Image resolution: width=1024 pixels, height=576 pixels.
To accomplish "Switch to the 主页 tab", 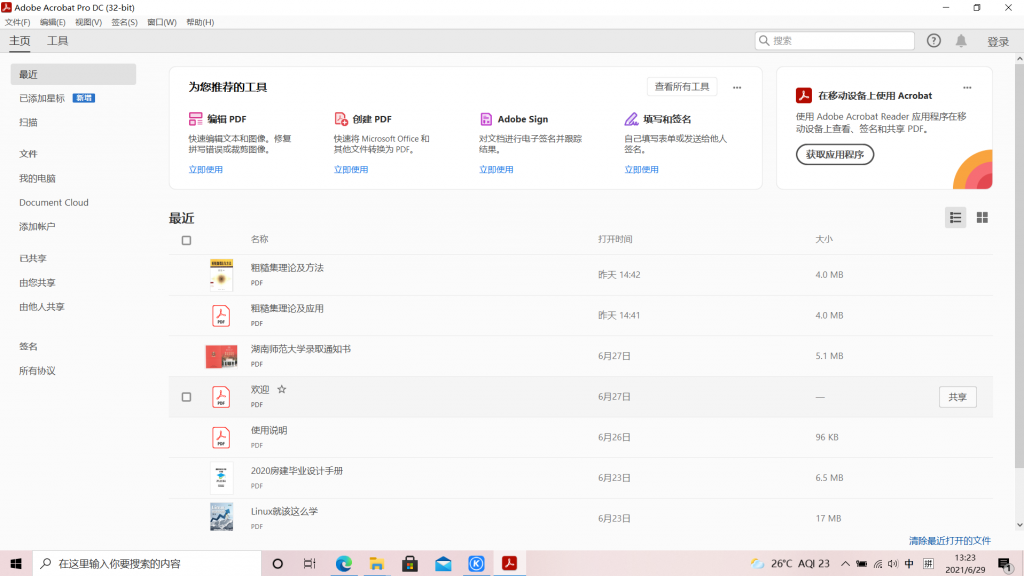I will (20, 40).
